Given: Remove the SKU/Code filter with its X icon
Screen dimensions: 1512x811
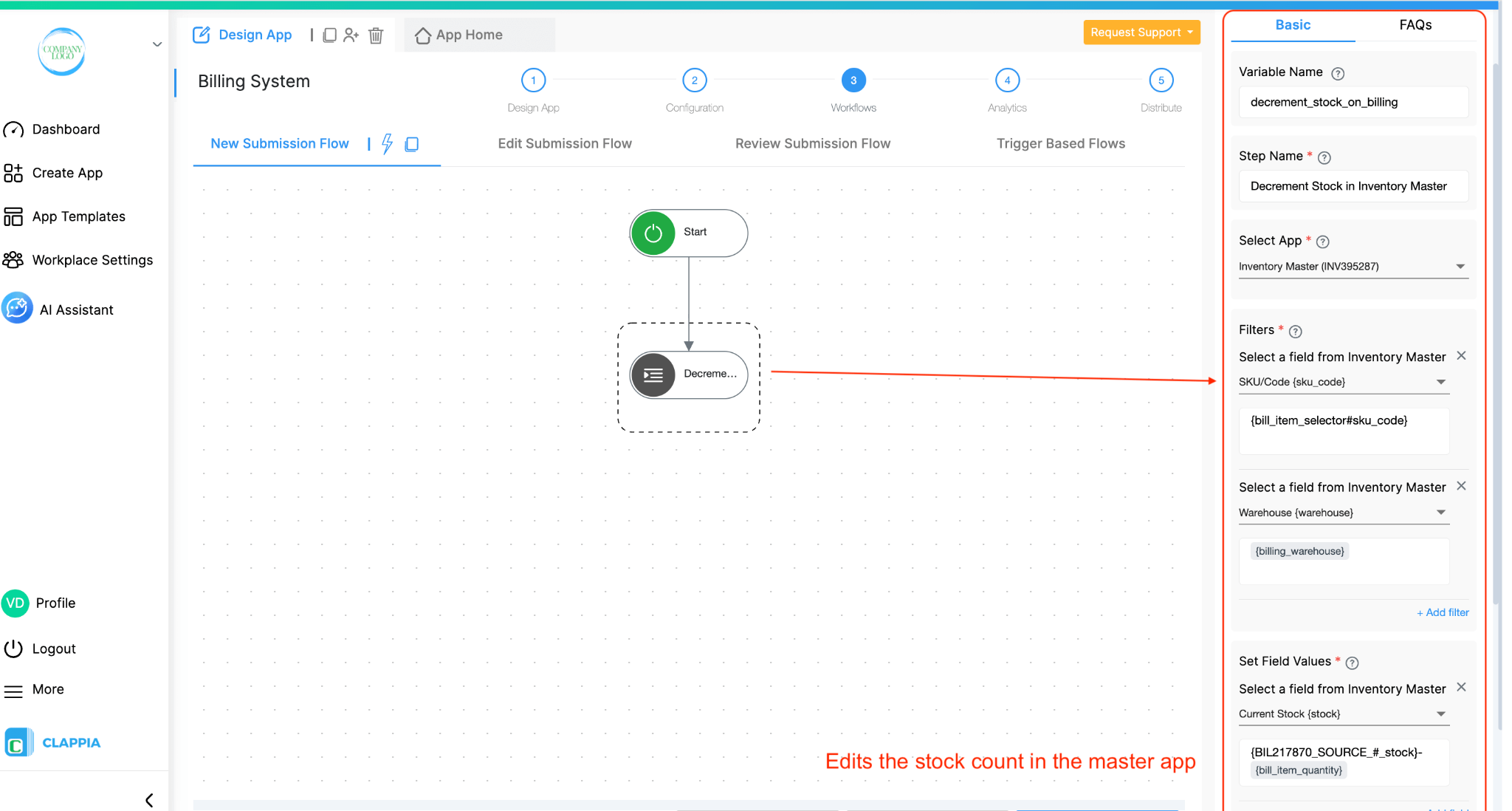Looking at the screenshot, I should click(x=1461, y=355).
